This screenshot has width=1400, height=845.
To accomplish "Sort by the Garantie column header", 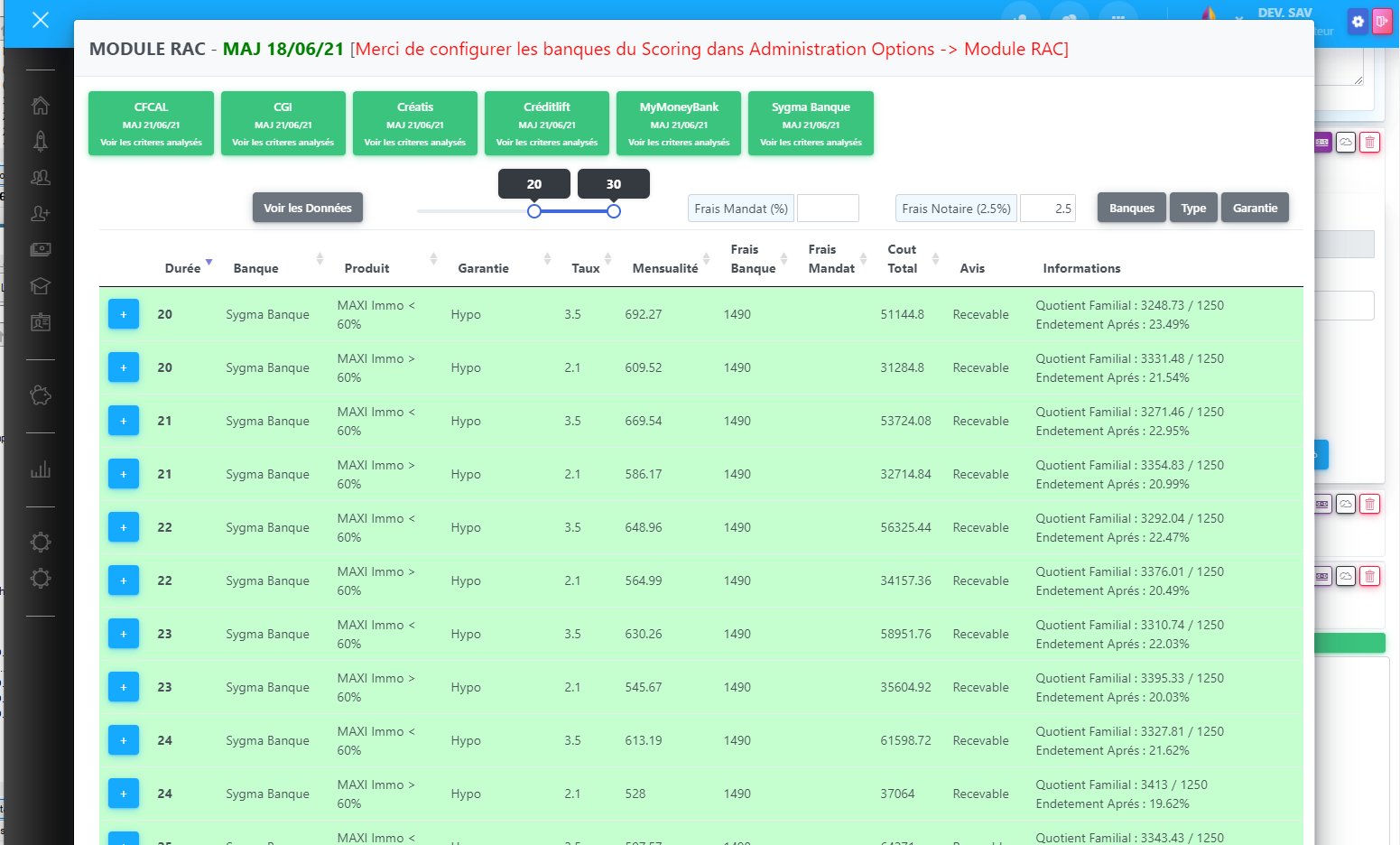I will [x=483, y=268].
